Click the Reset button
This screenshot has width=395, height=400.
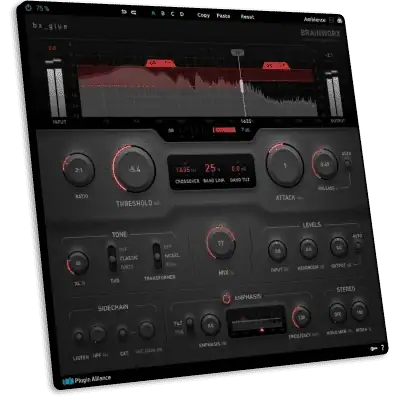click(x=247, y=17)
